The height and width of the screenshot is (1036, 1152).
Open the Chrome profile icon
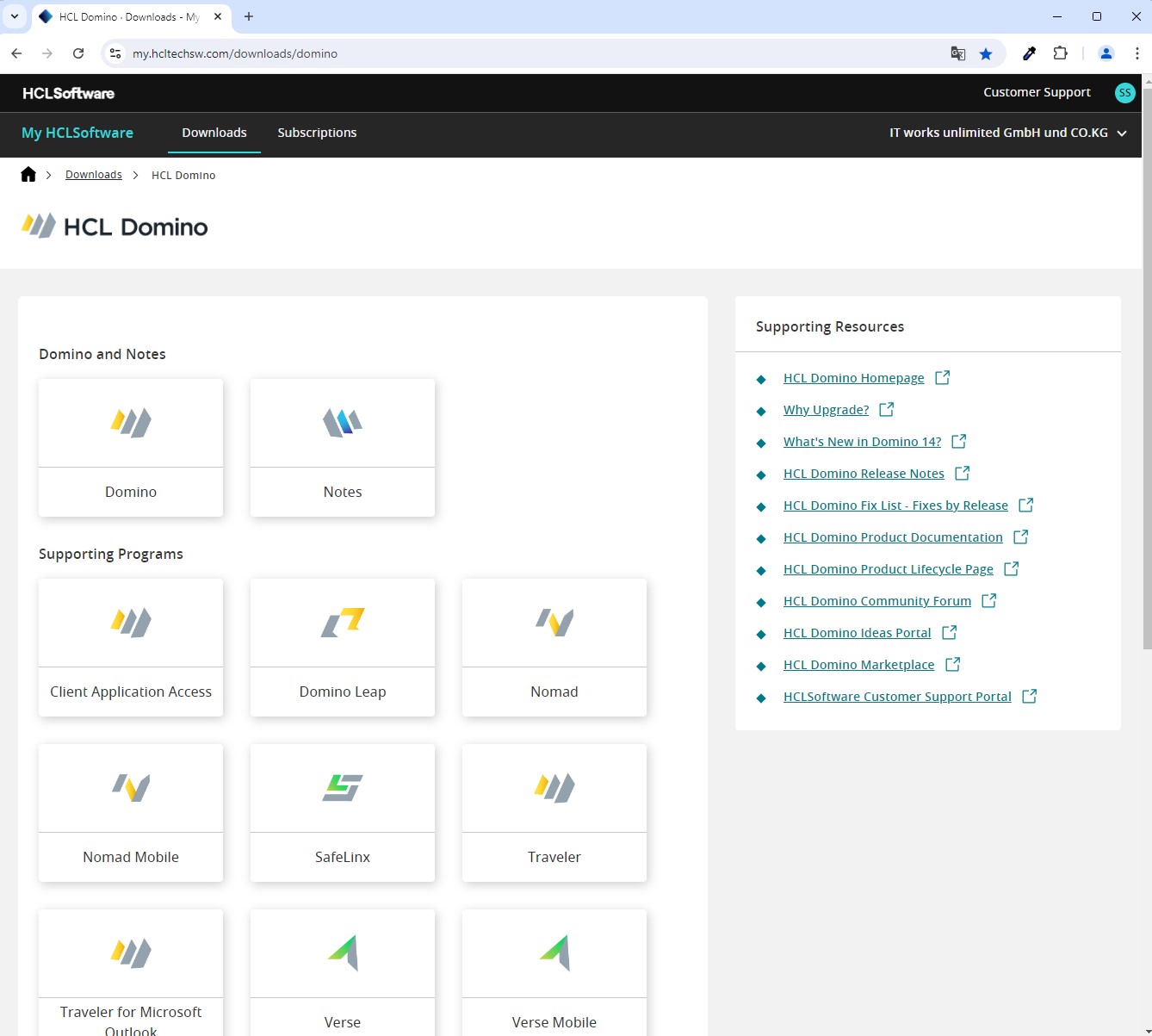click(1106, 53)
